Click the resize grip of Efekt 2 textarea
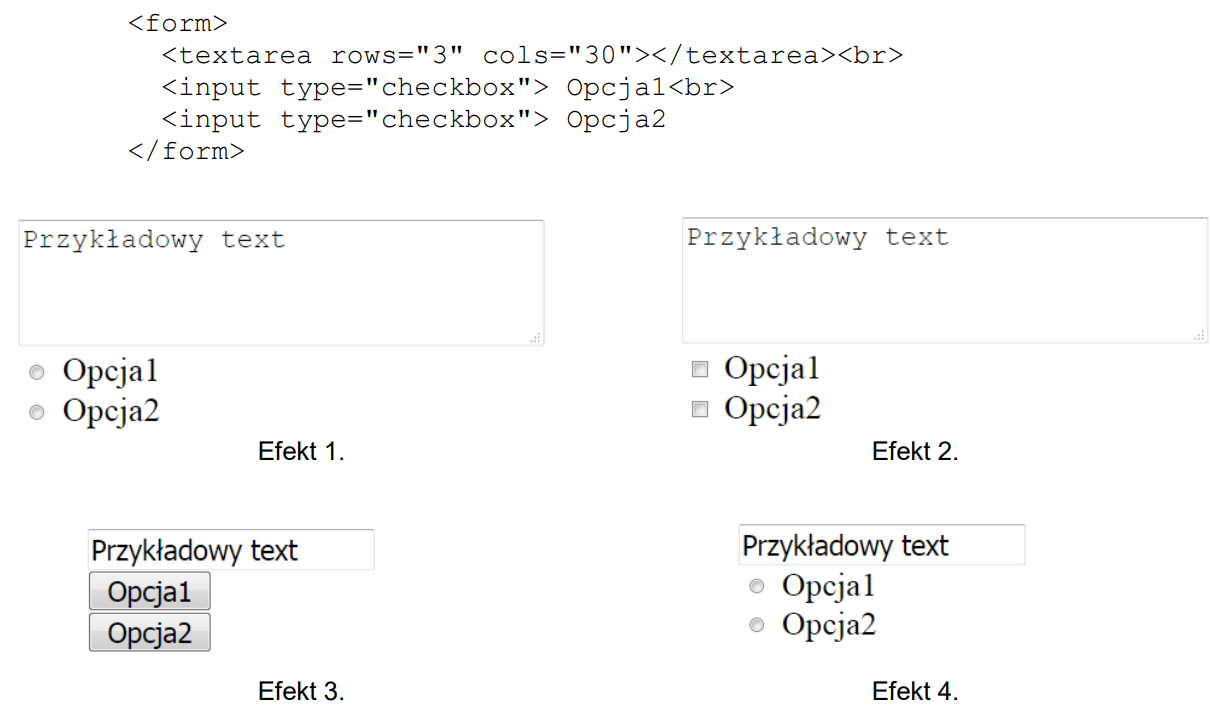The image size is (1225, 715). pyautogui.click(x=1200, y=336)
